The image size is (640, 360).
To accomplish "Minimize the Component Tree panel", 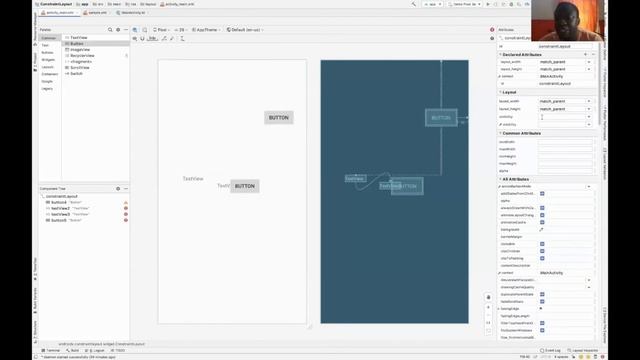I will coord(126,189).
